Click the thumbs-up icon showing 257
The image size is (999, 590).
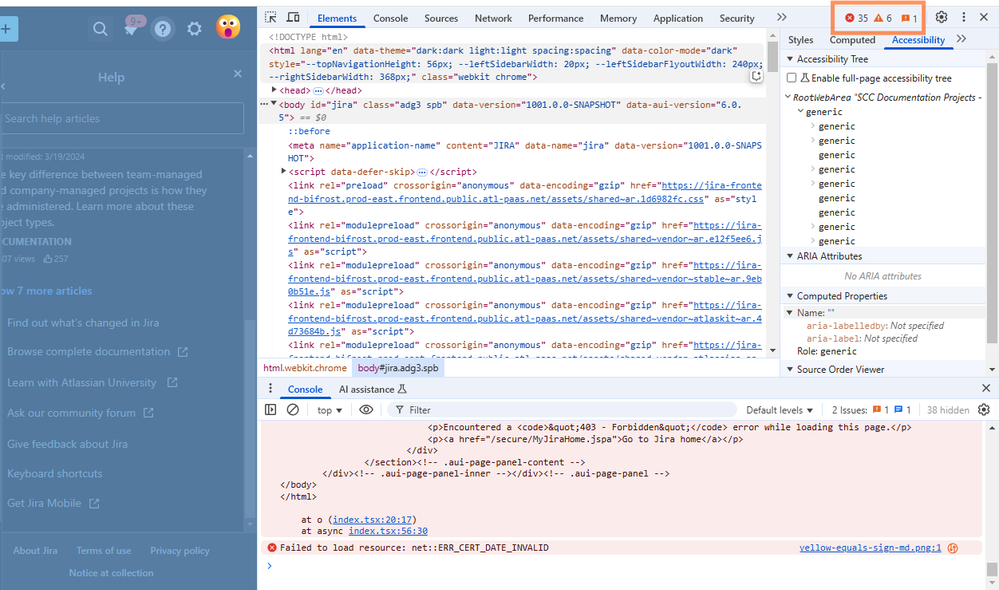click(x=48, y=259)
